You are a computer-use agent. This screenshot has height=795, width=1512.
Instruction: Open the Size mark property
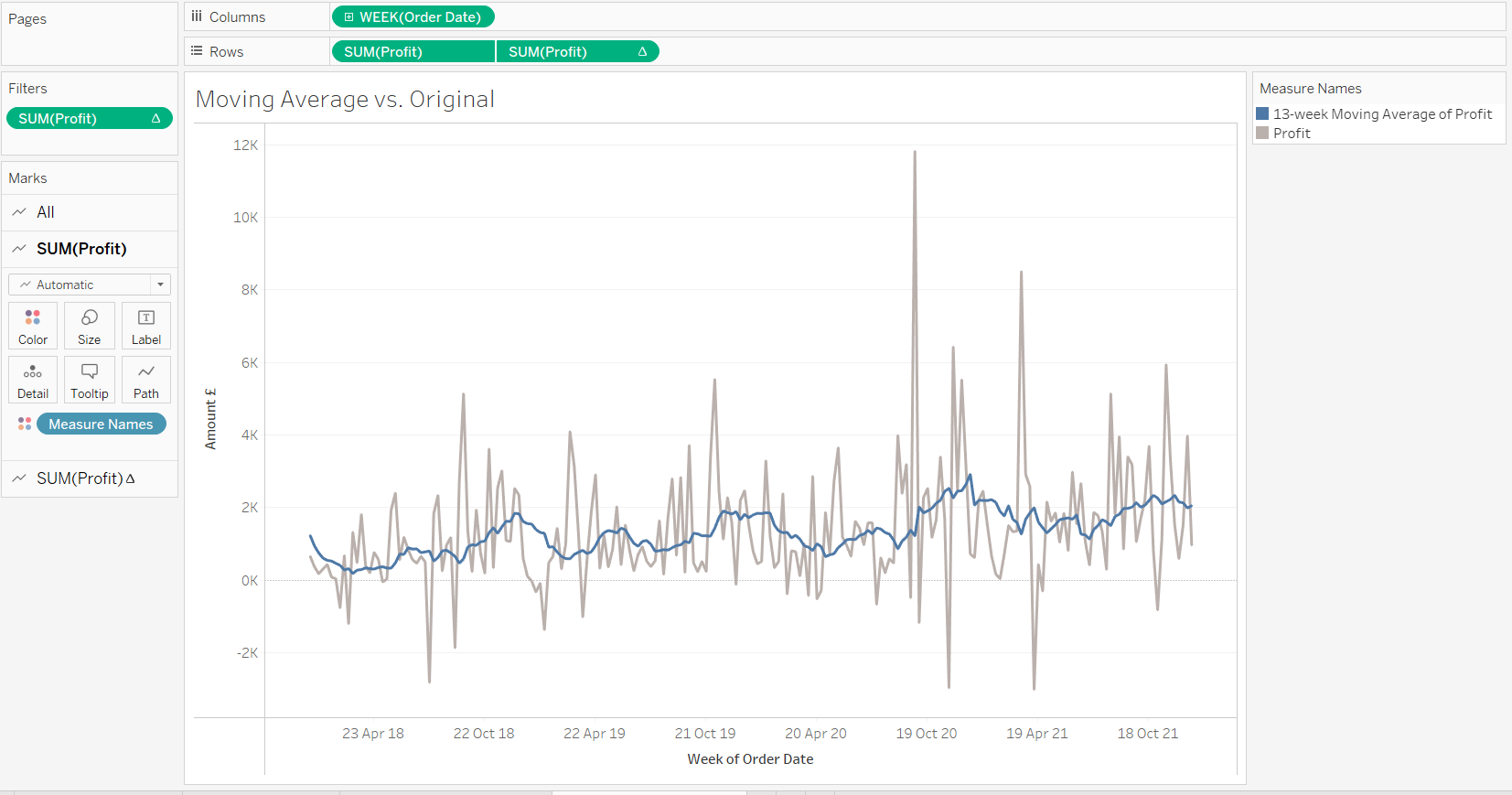pos(90,326)
